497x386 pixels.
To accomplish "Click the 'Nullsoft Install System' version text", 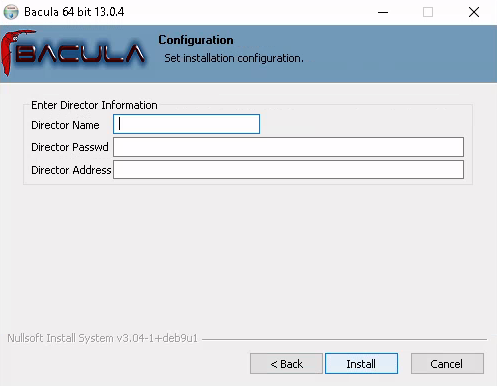I will tap(102, 338).
